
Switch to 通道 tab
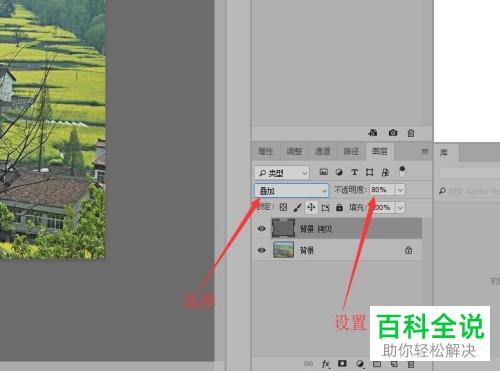[x=323, y=151]
